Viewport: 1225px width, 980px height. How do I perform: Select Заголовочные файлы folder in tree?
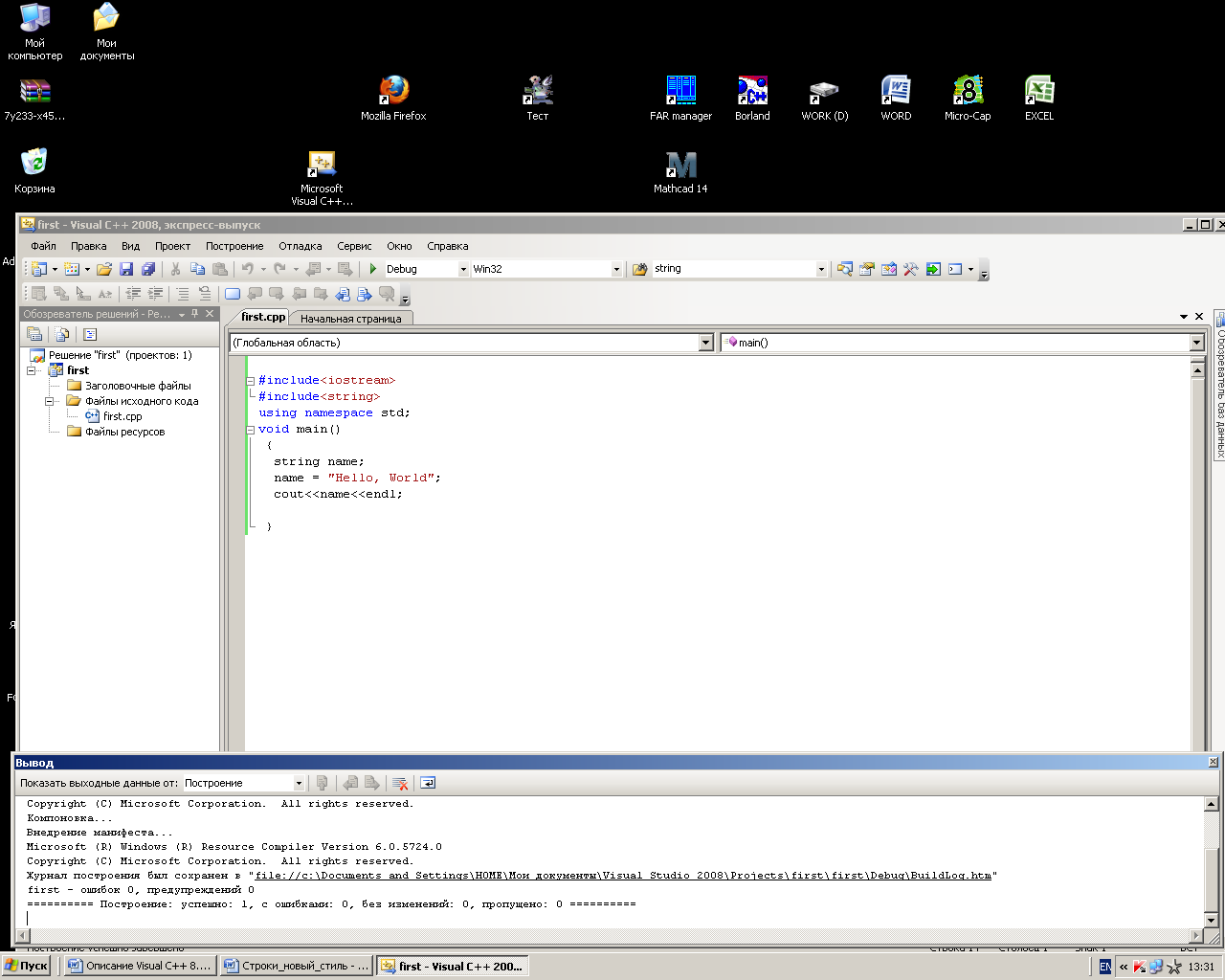coord(129,386)
